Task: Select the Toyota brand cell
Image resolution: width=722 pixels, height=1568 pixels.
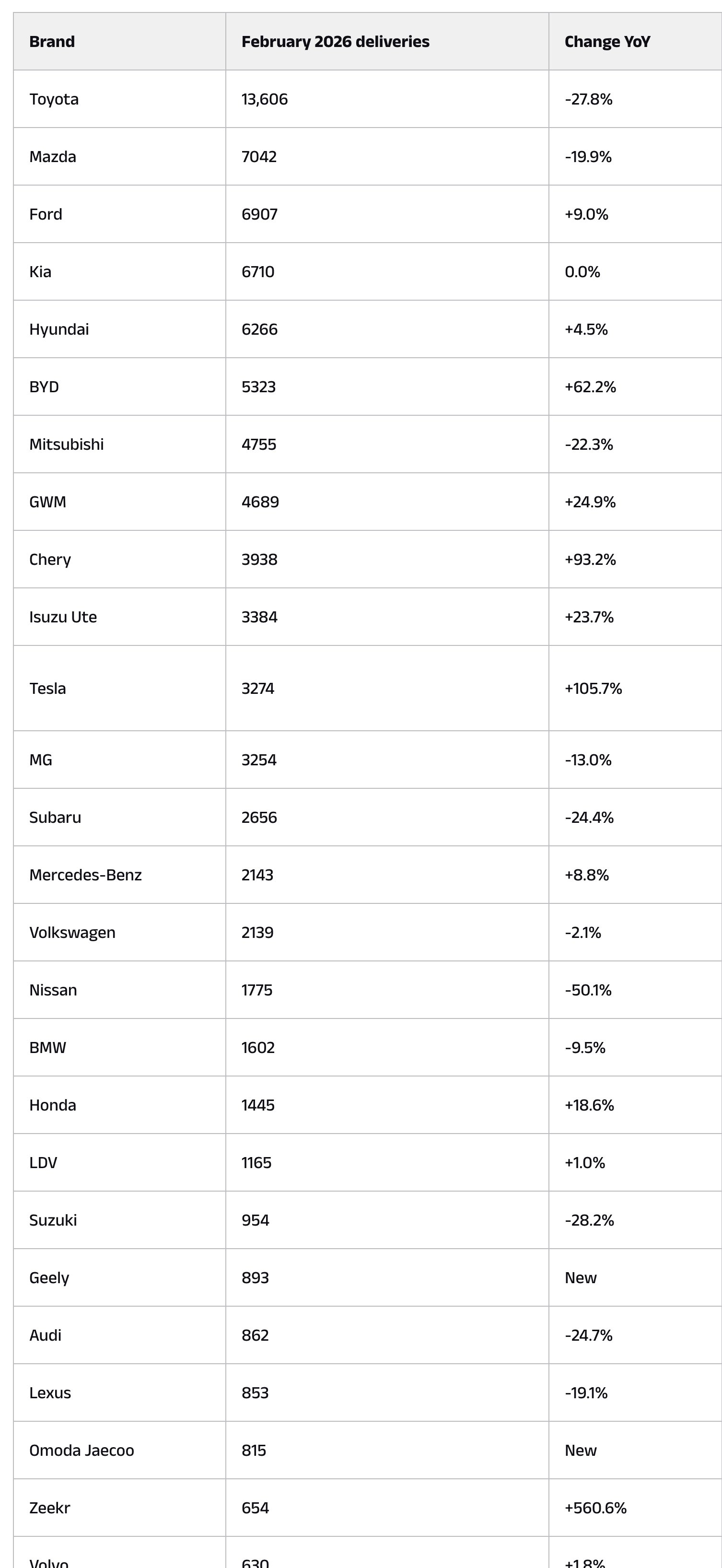Action: pos(54,99)
